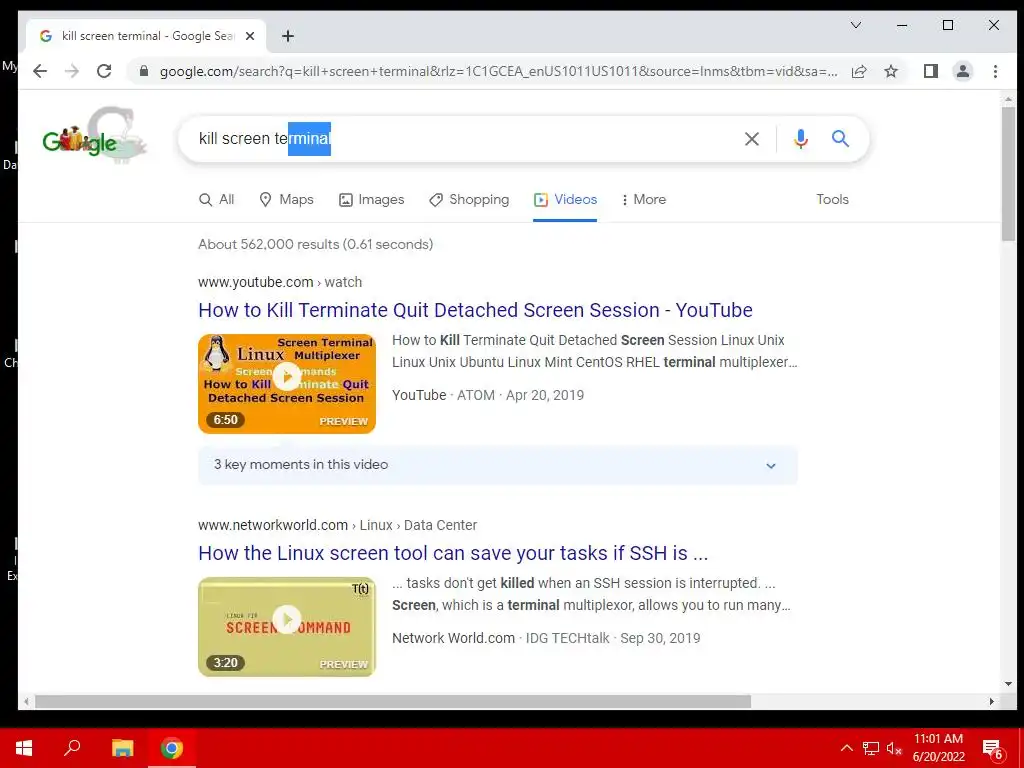The height and width of the screenshot is (768, 1024).
Task: Open the search Tools options
Action: point(832,200)
